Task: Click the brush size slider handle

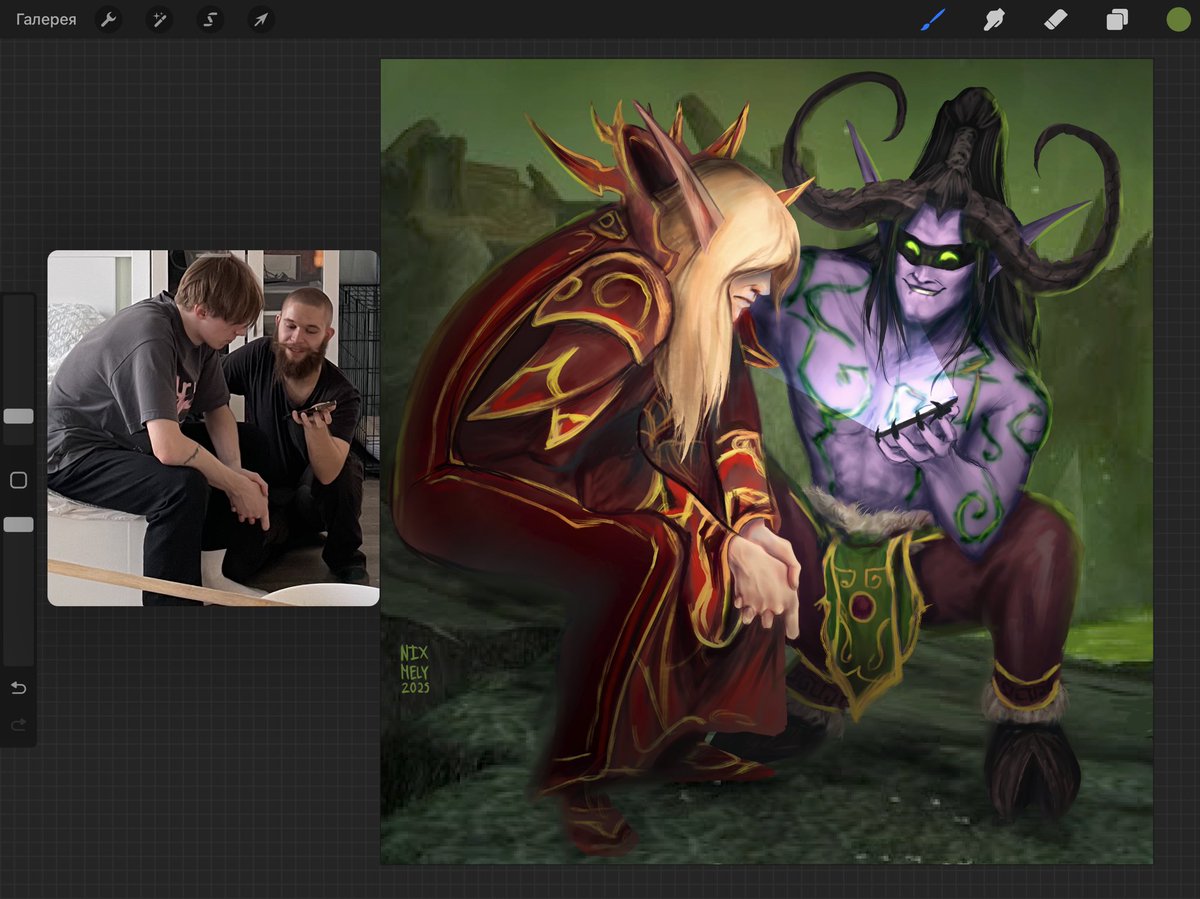Action: tap(18, 416)
